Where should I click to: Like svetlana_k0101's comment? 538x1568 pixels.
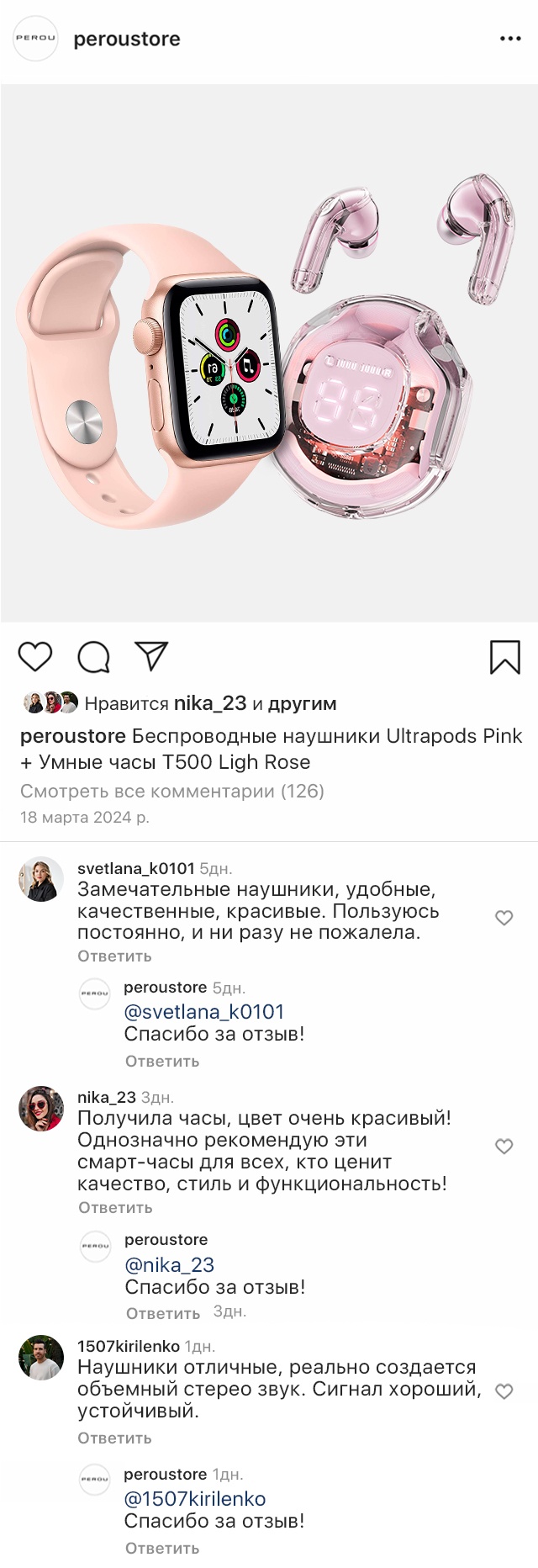tap(504, 918)
